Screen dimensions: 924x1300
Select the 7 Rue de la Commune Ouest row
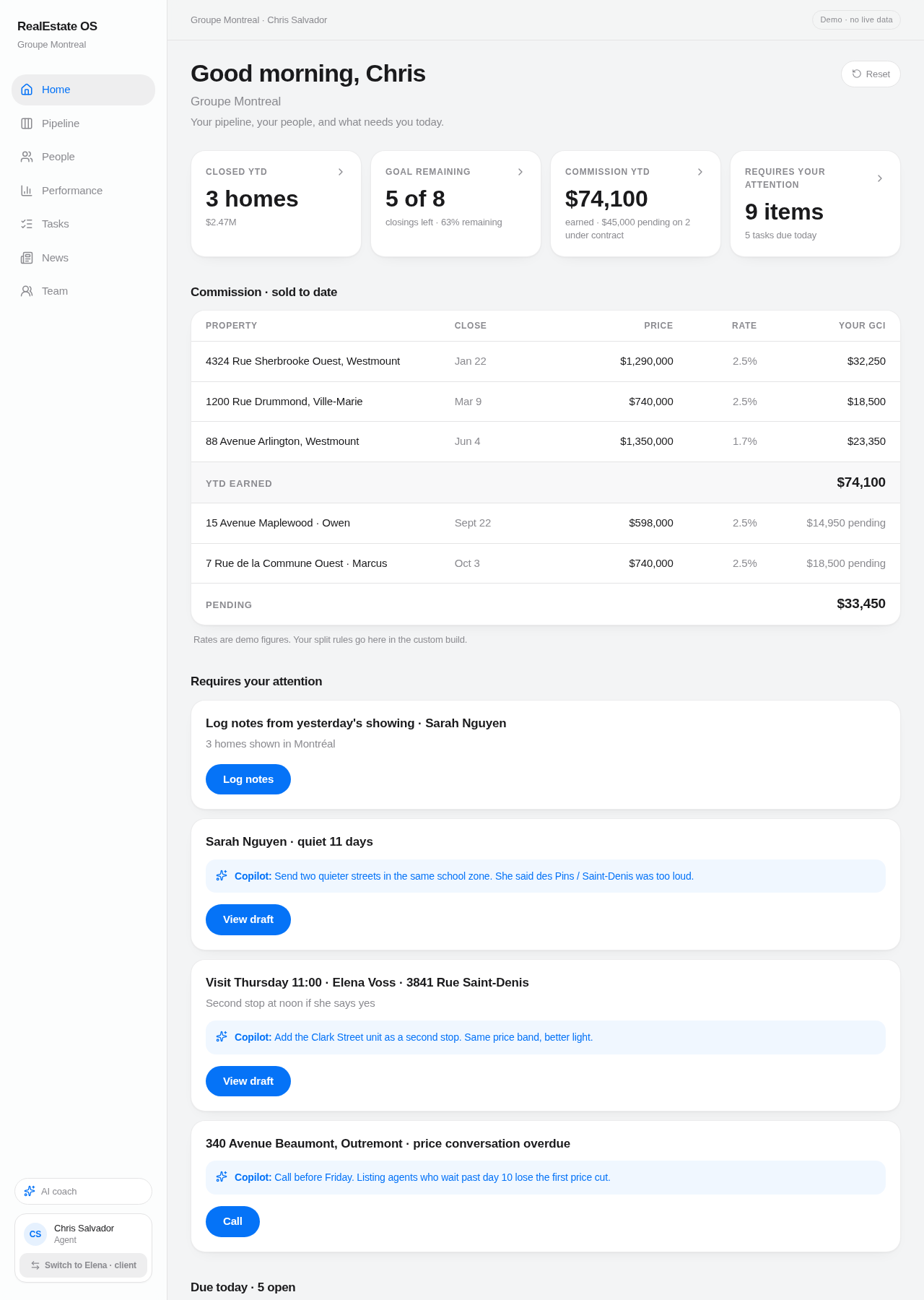[x=546, y=563]
